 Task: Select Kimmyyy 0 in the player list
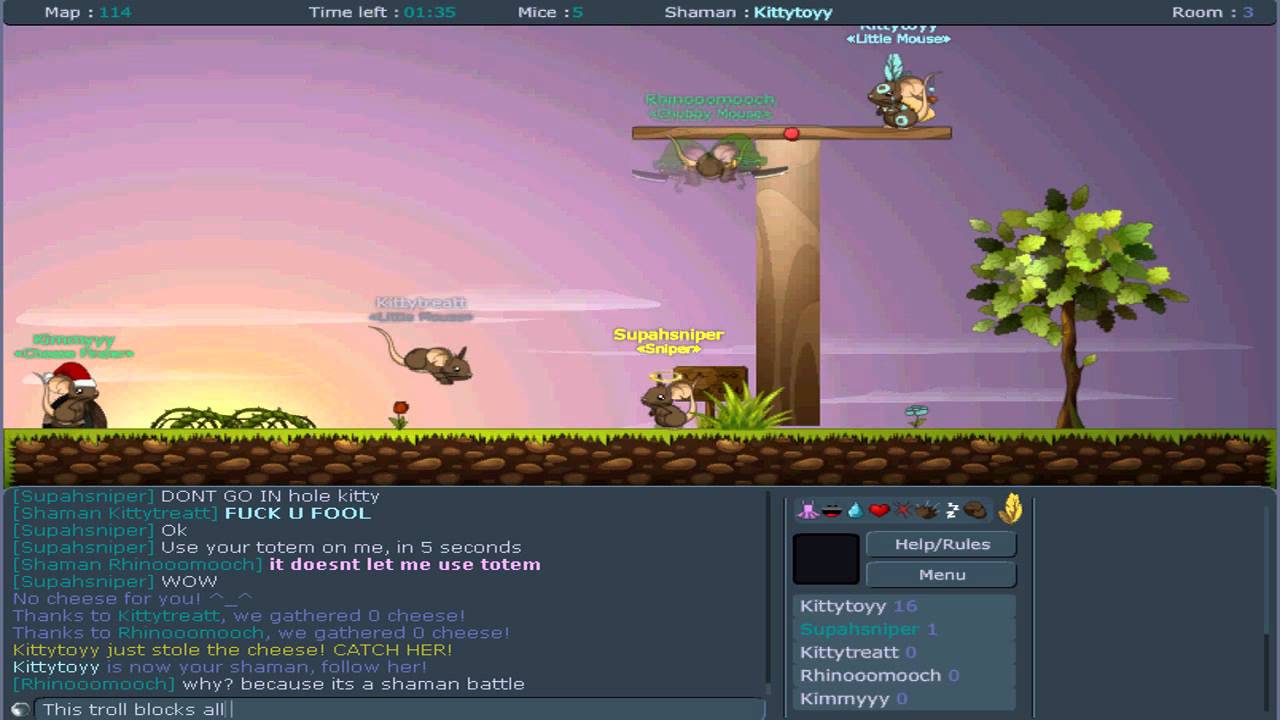(905, 698)
